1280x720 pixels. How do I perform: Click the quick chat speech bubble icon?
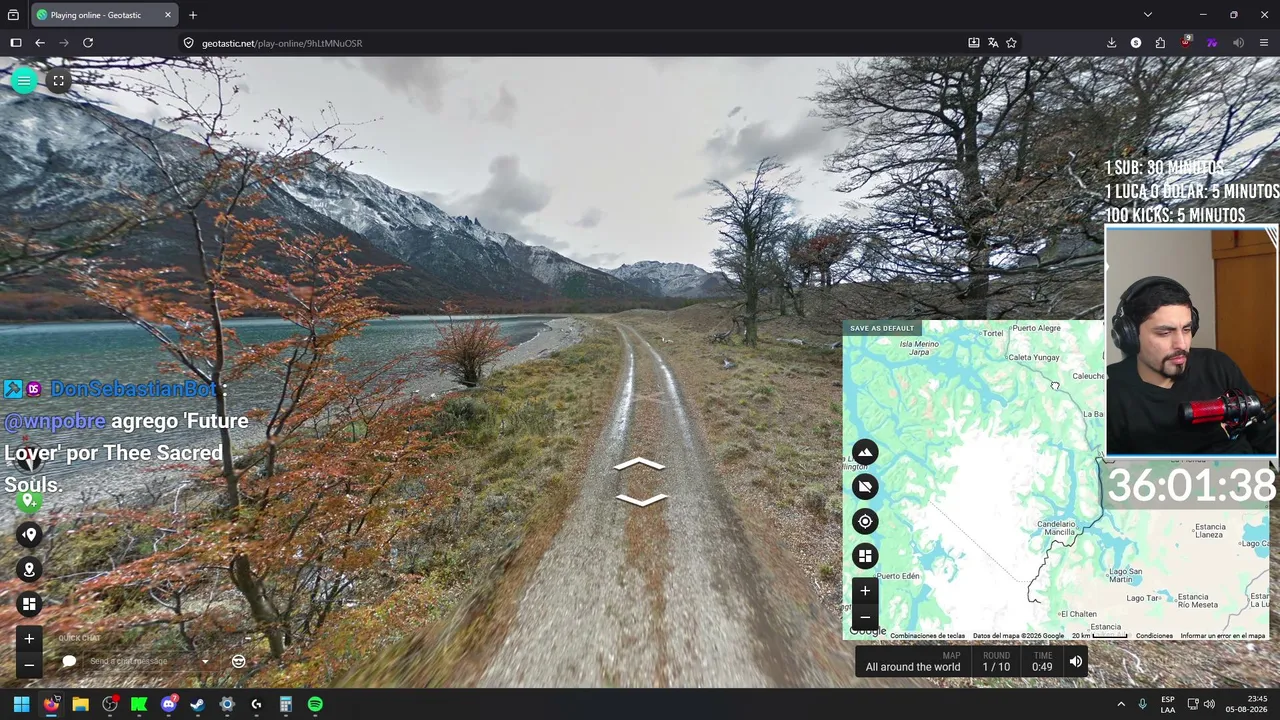pyautogui.click(x=69, y=661)
